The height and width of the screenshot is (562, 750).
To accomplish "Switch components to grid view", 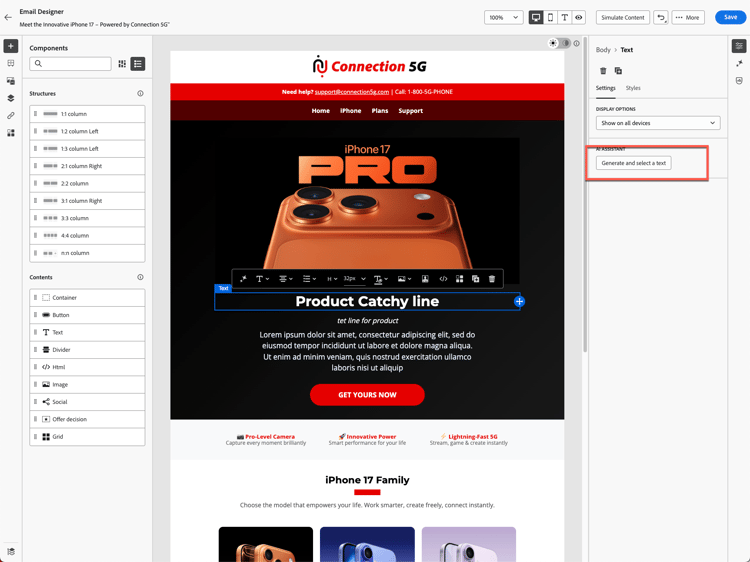I will pyautogui.click(x=122, y=64).
